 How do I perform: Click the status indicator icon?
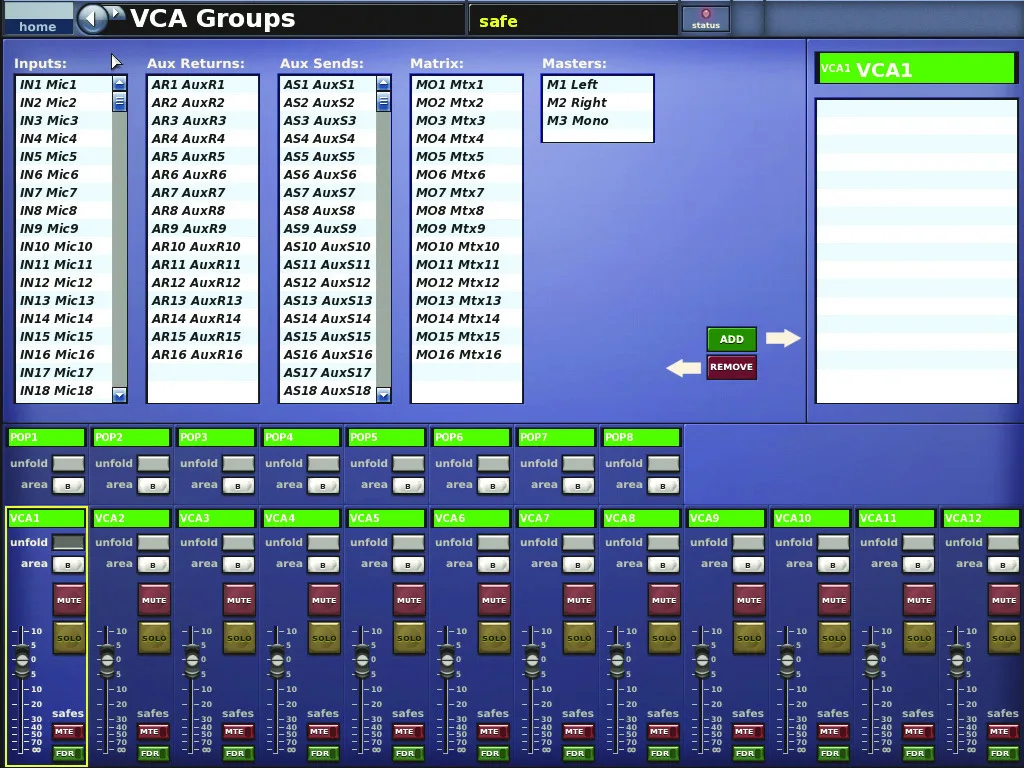tap(705, 18)
